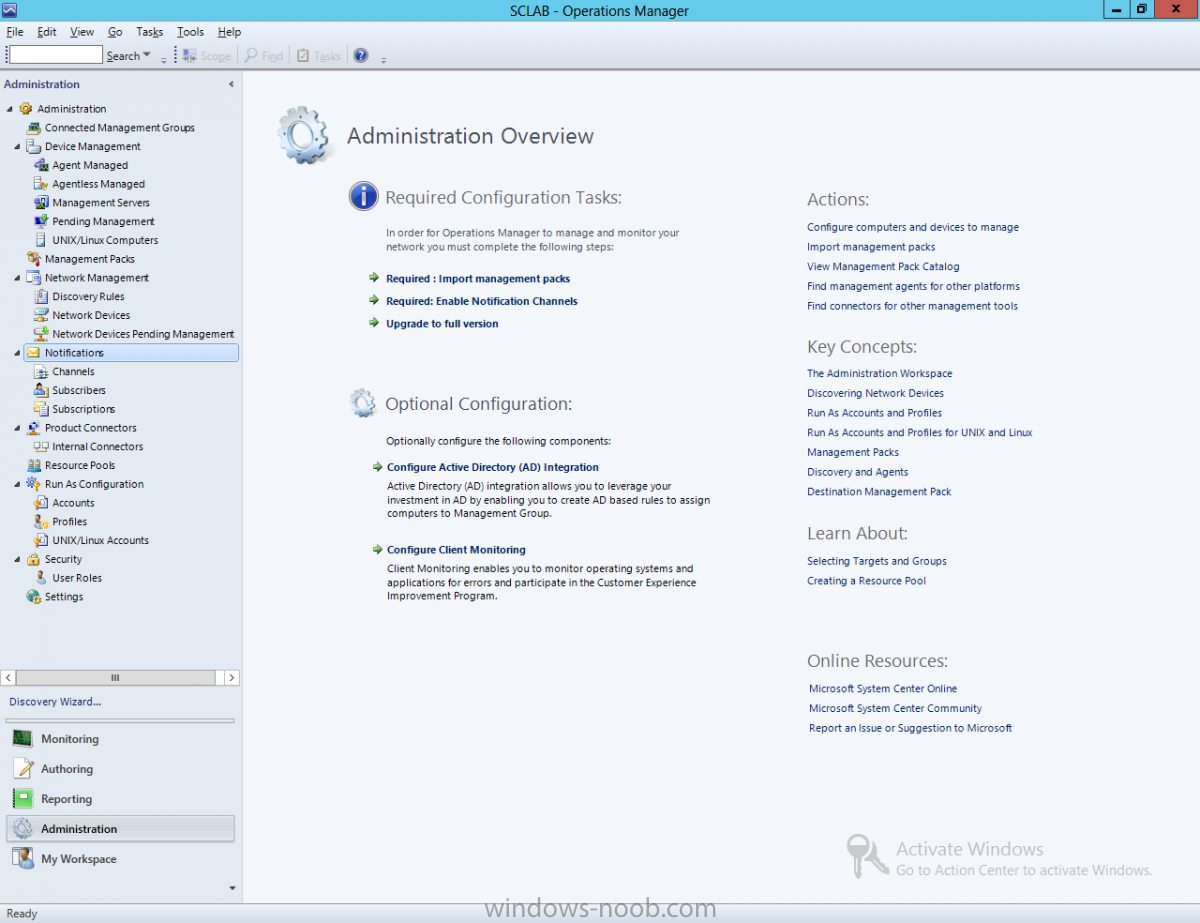Image resolution: width=1200 pixels, height=923 pixels.
Task: Collapse the Device Management node
Action: point(18,147)
